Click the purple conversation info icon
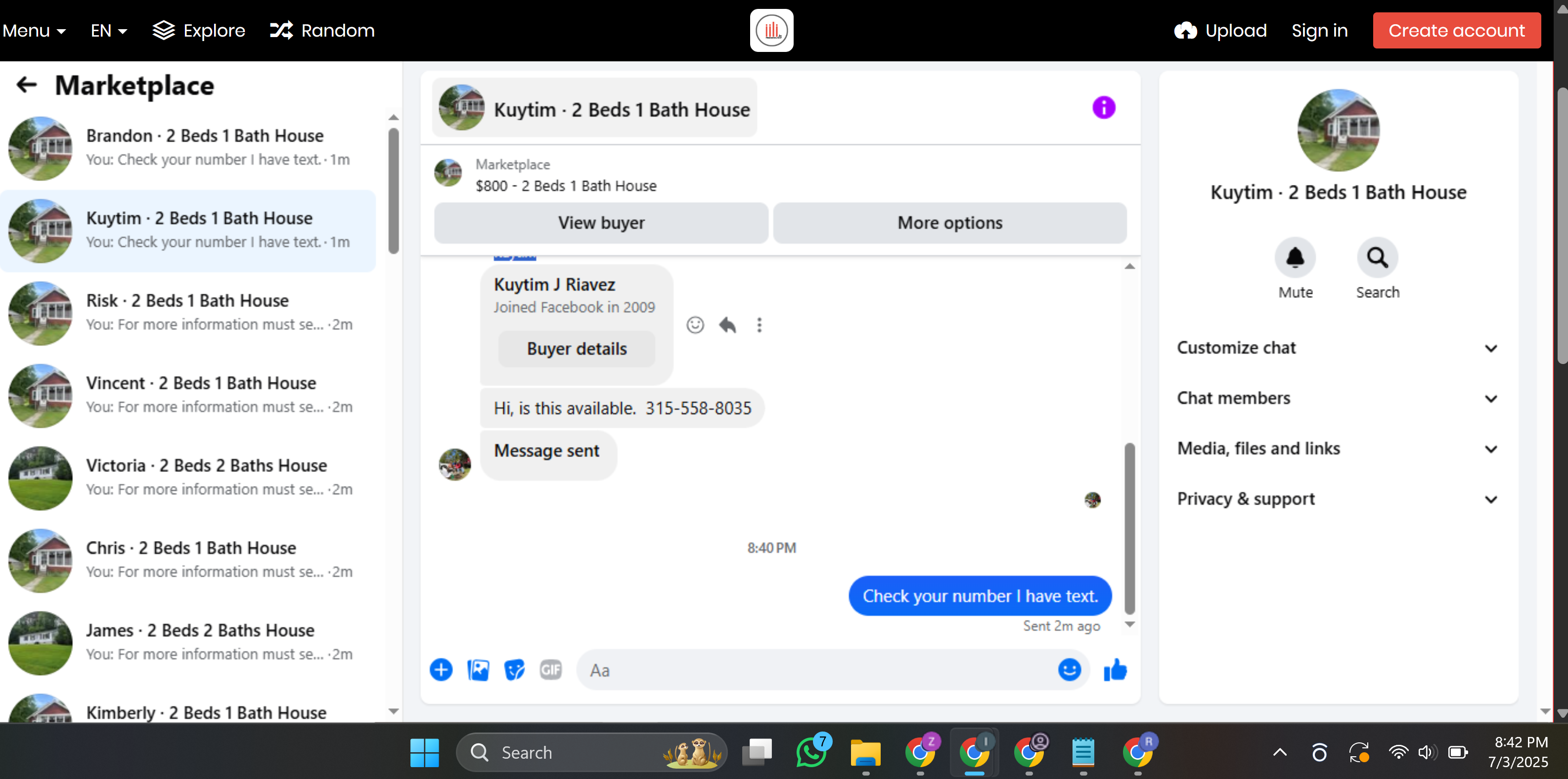 coord(1104,108)
